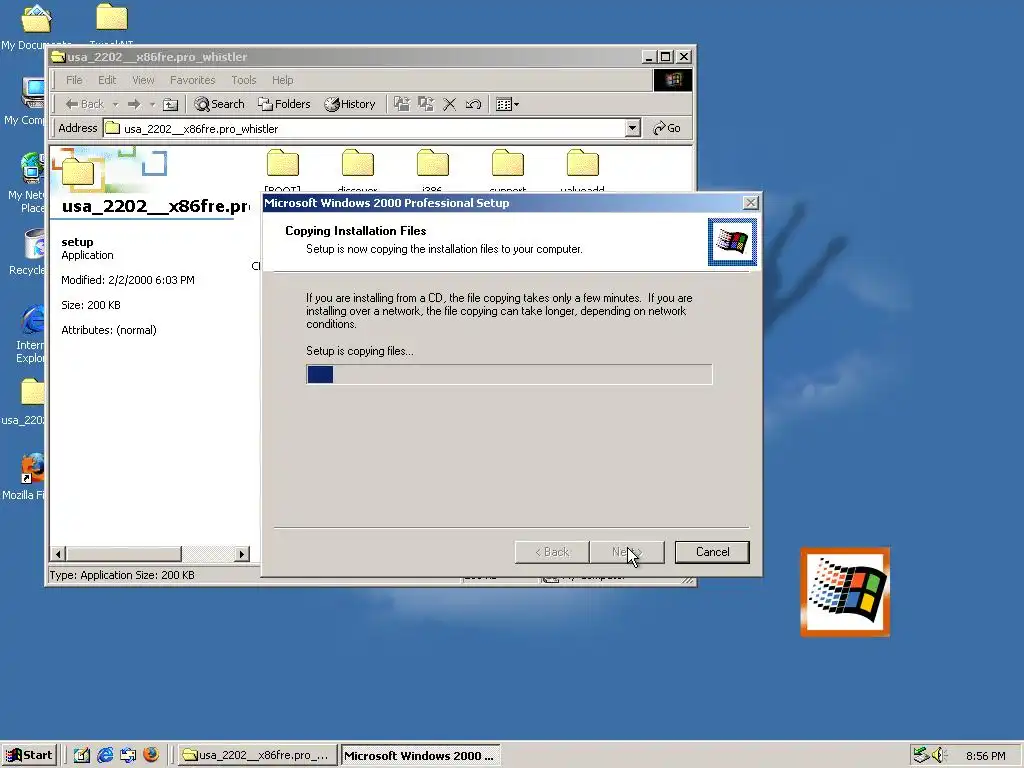The height and width of the screenshot is (768, 1024).
Task: Open the Views dropdown in Explorer toolbar
Action: tap(507, 104)
